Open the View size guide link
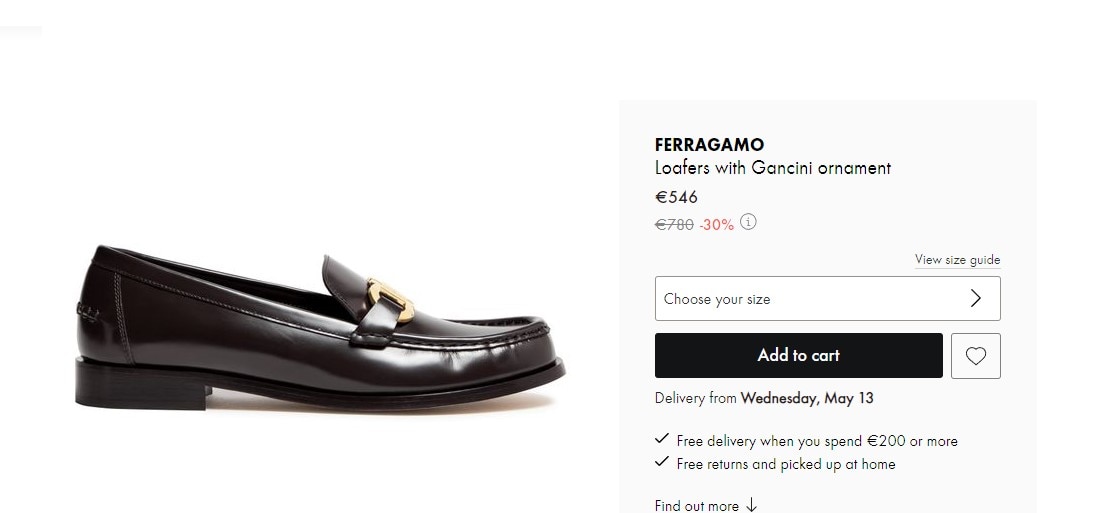Screen dimensions: 1113x513 [958, 260]
